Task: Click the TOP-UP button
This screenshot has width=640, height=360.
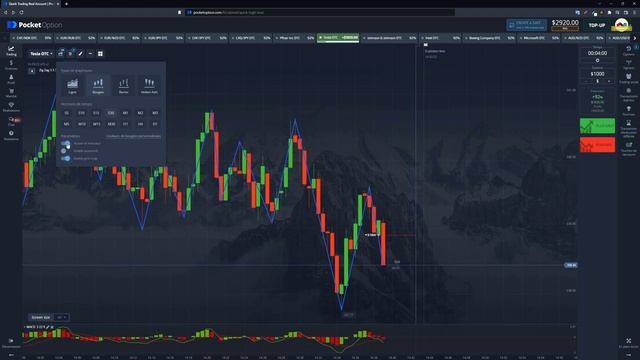Action: click(597, 25)
